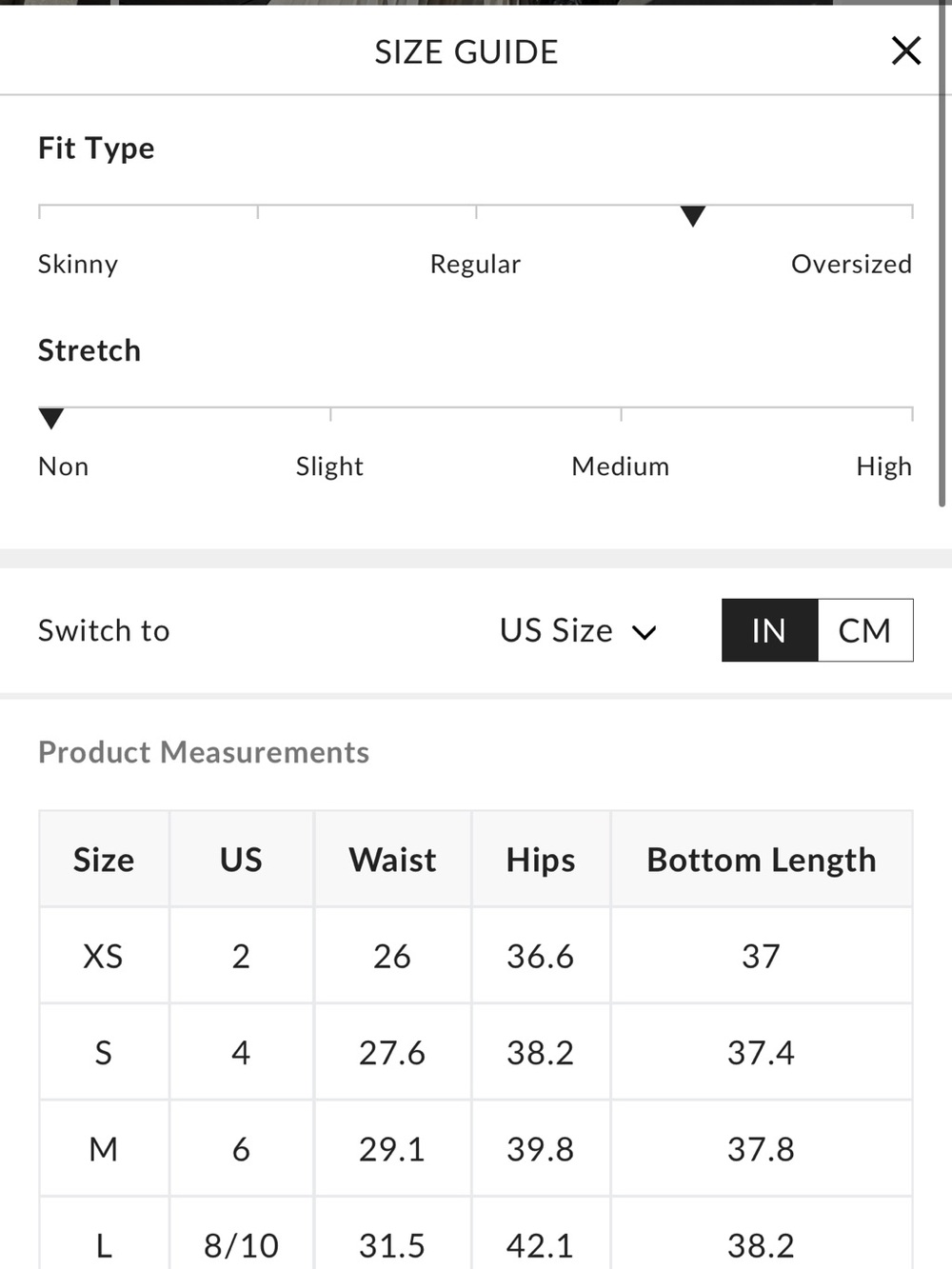Open the US Size dropdown

click(578, 630)
